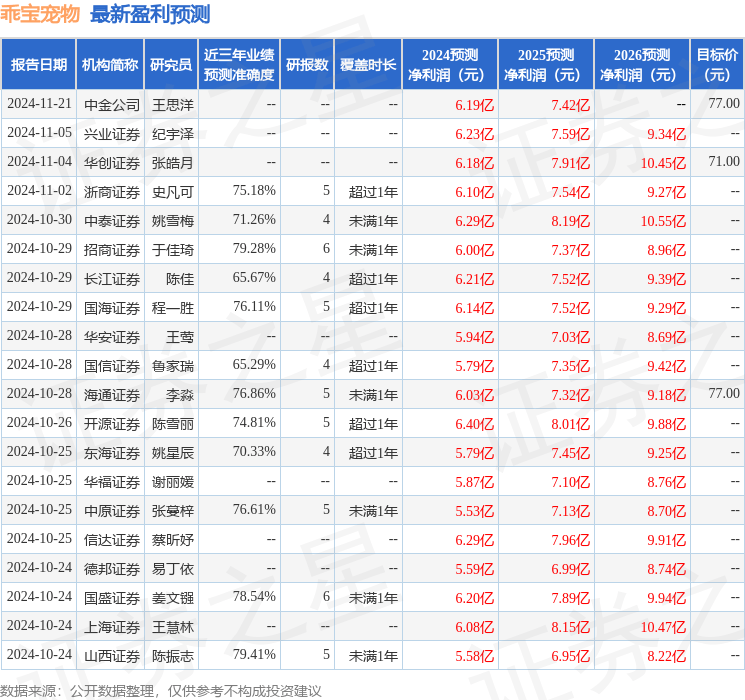Select the 华安证券 institution cell
745x700 pixels.
[112, 337]
